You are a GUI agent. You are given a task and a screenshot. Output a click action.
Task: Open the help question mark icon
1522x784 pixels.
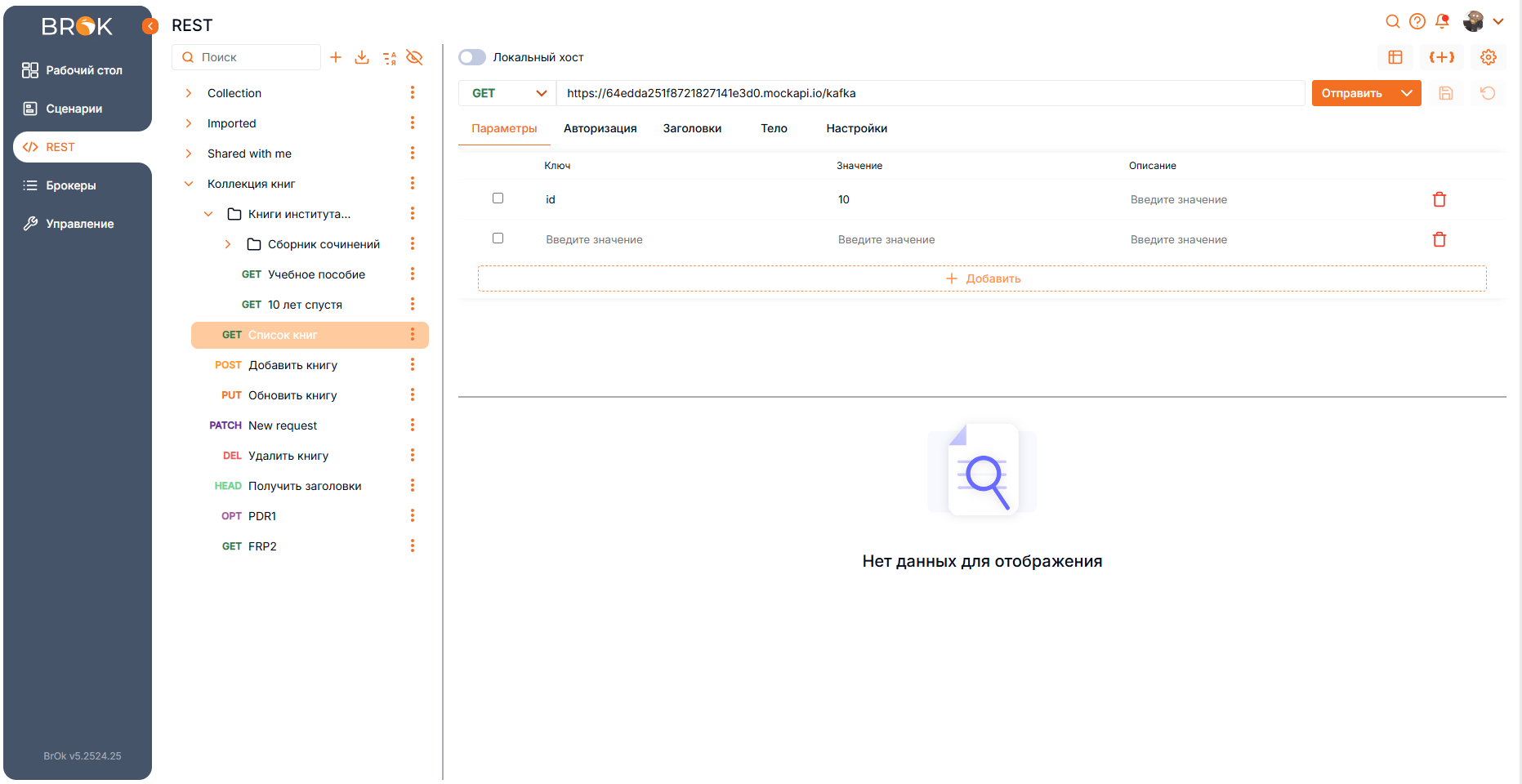[1417, 21]
